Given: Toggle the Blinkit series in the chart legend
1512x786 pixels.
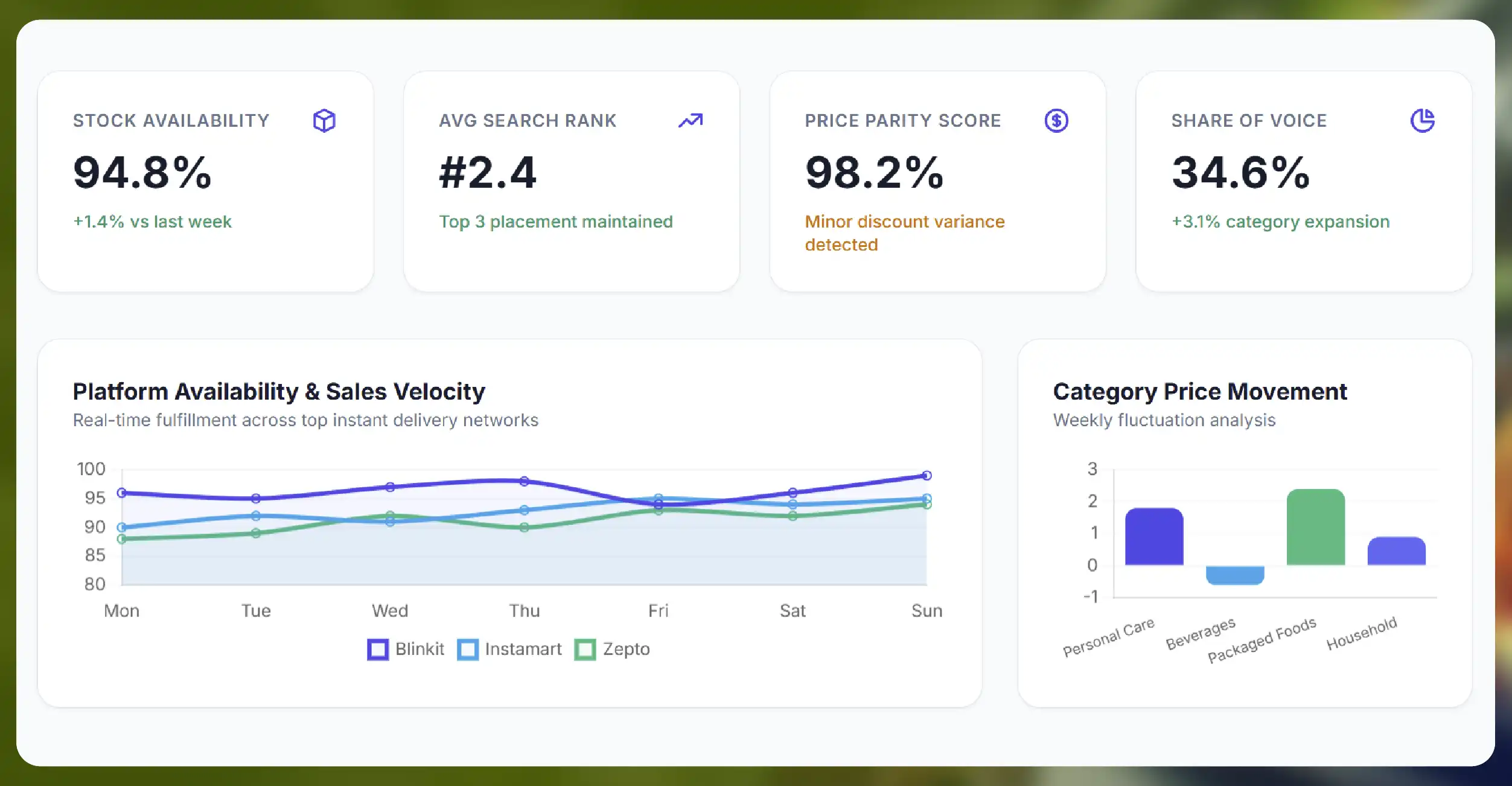Looking at the screenshot, I should coord(406,650).
